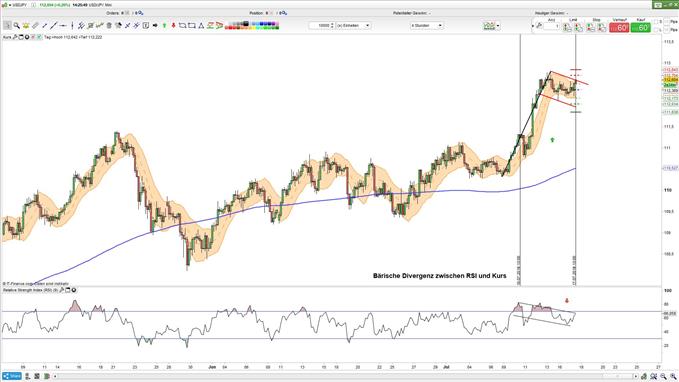Click the Bärische Divergenz chart annotation
679x382 pixels.
(440, 275)
